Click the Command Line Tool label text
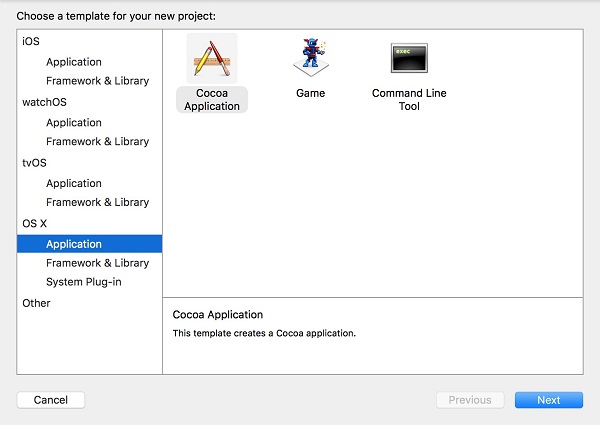600x425 pixels. tap(409, 99)
